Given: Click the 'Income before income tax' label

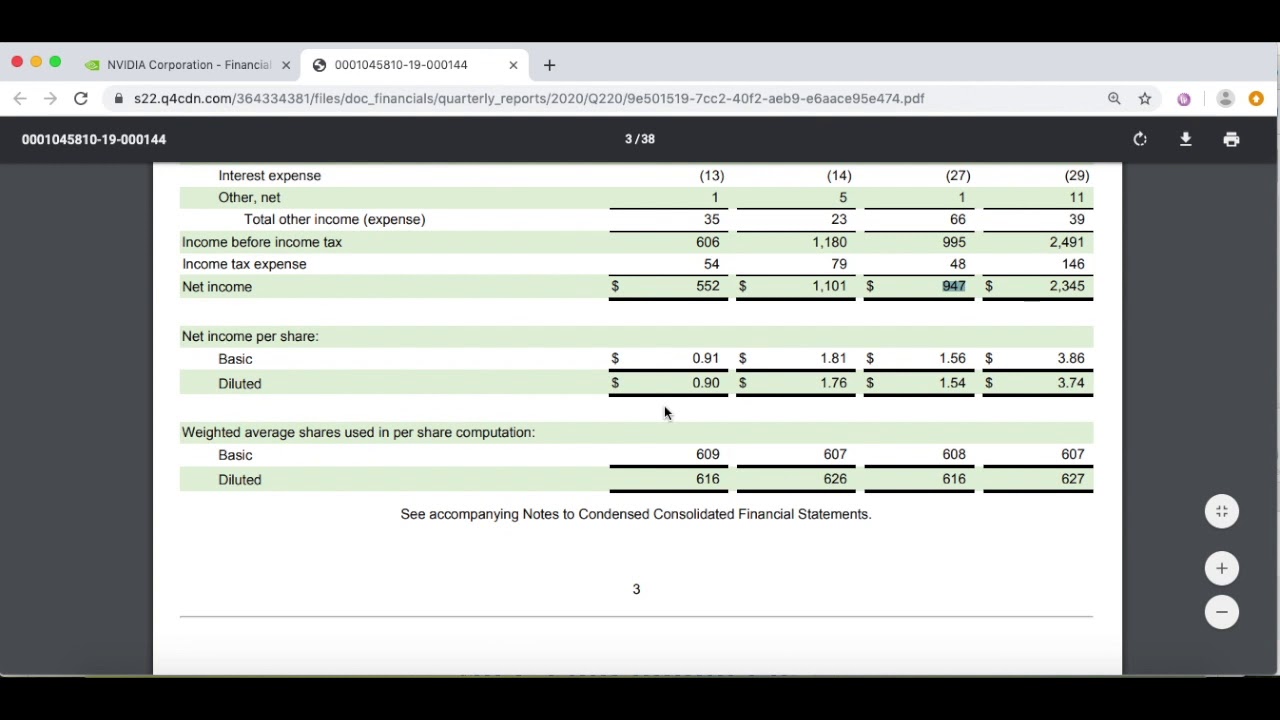Looking at the screenshot, I should pos(262,242).
